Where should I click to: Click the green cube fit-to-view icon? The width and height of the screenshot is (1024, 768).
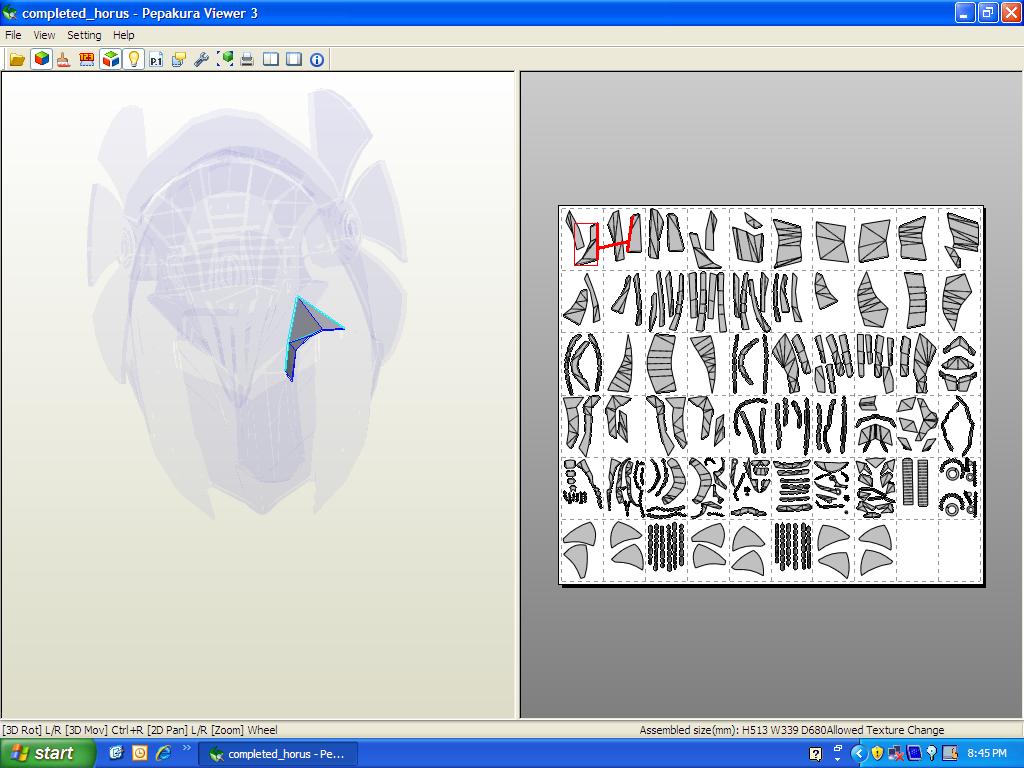coord(225,59)
